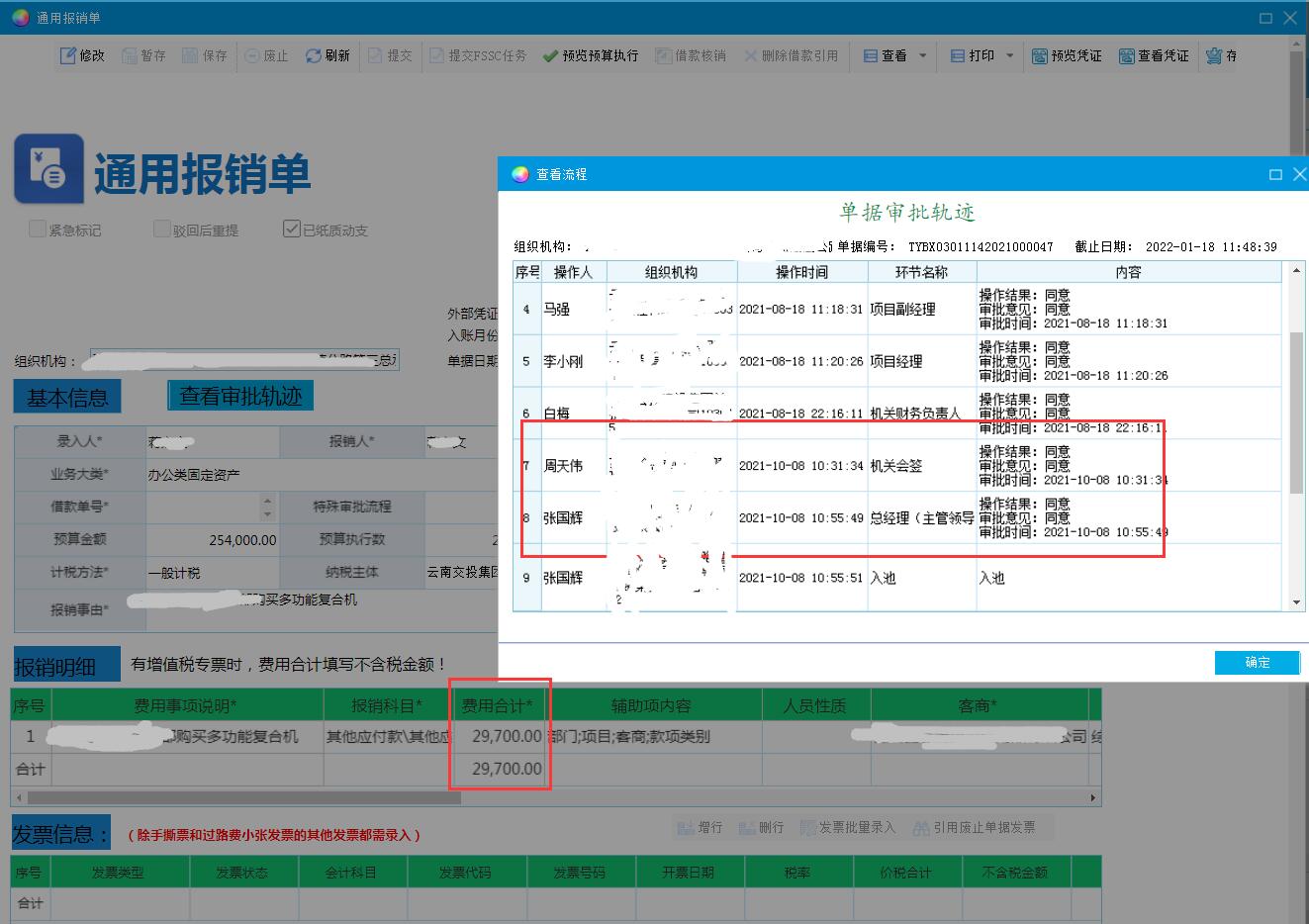Click the 发票批量录入 icon
Viewport: 1309px width, 924px height.
806,827
